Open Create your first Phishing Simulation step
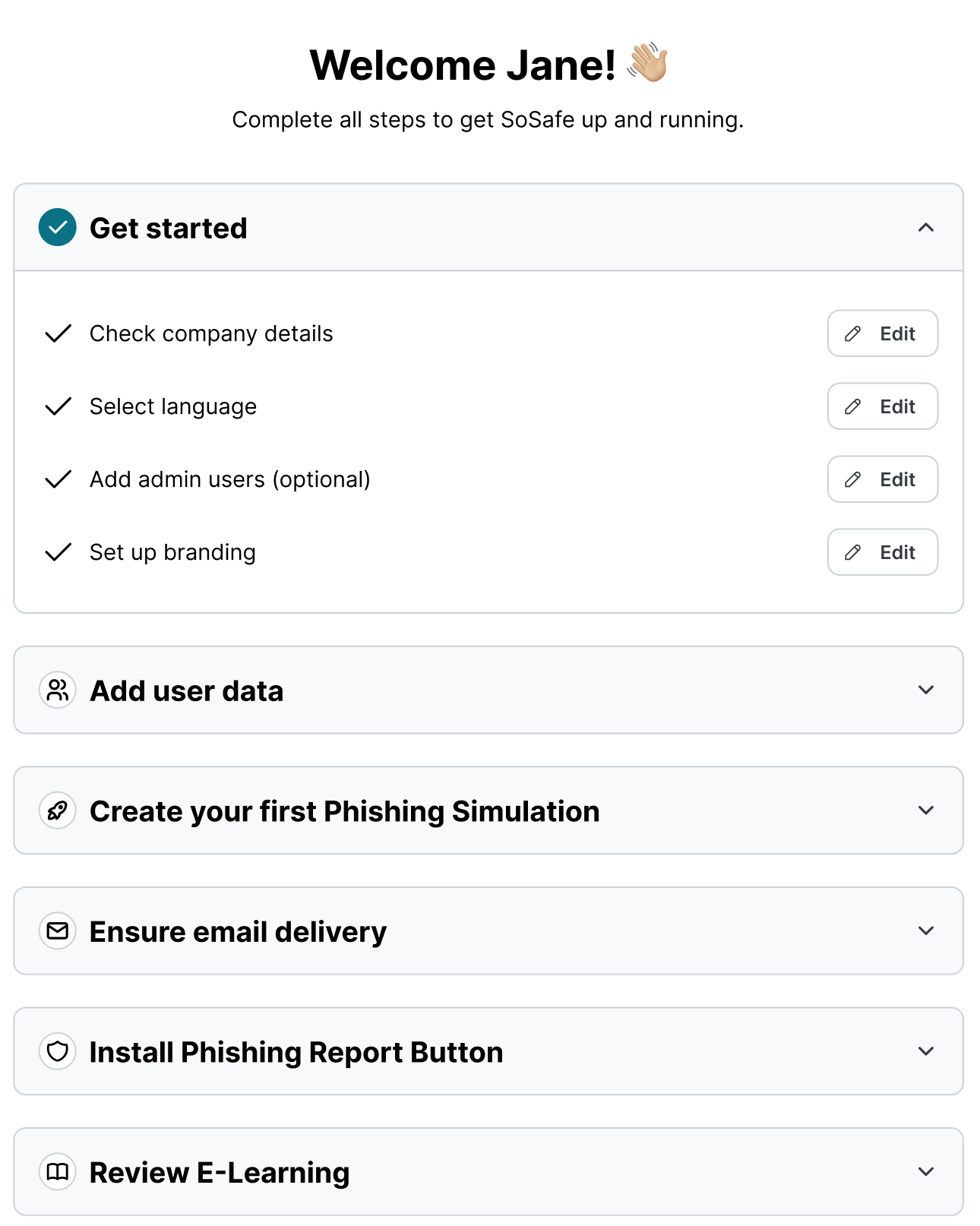980x1226 pixels. click(x=344, y=811)
